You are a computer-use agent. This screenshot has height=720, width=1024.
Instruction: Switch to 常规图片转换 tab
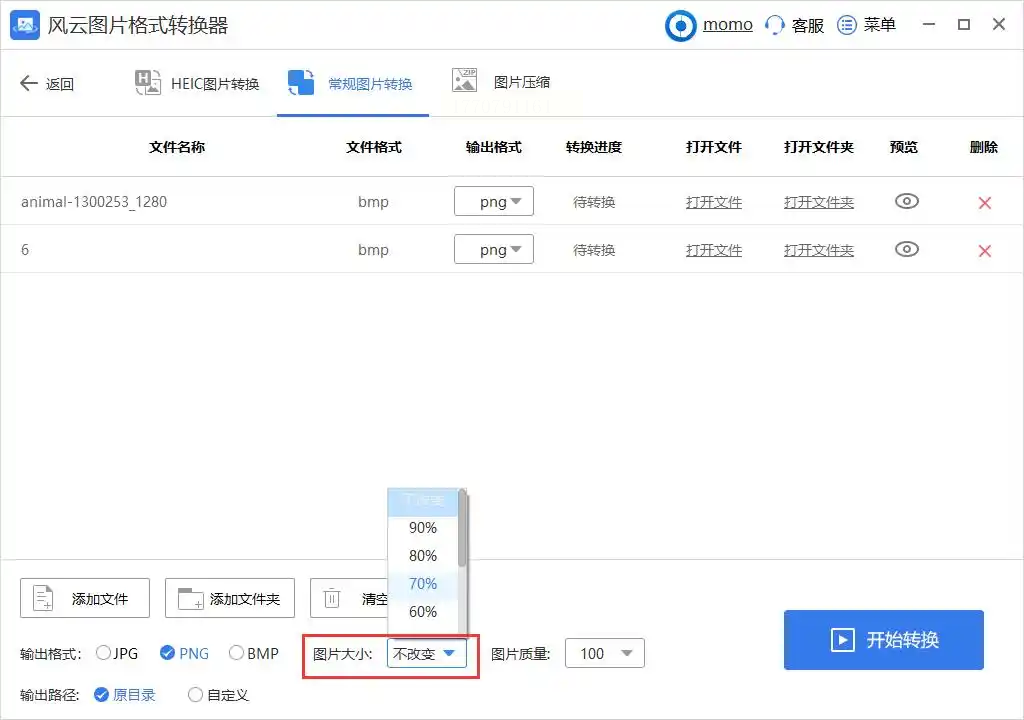pyautogui.click(x=351, y=83)
